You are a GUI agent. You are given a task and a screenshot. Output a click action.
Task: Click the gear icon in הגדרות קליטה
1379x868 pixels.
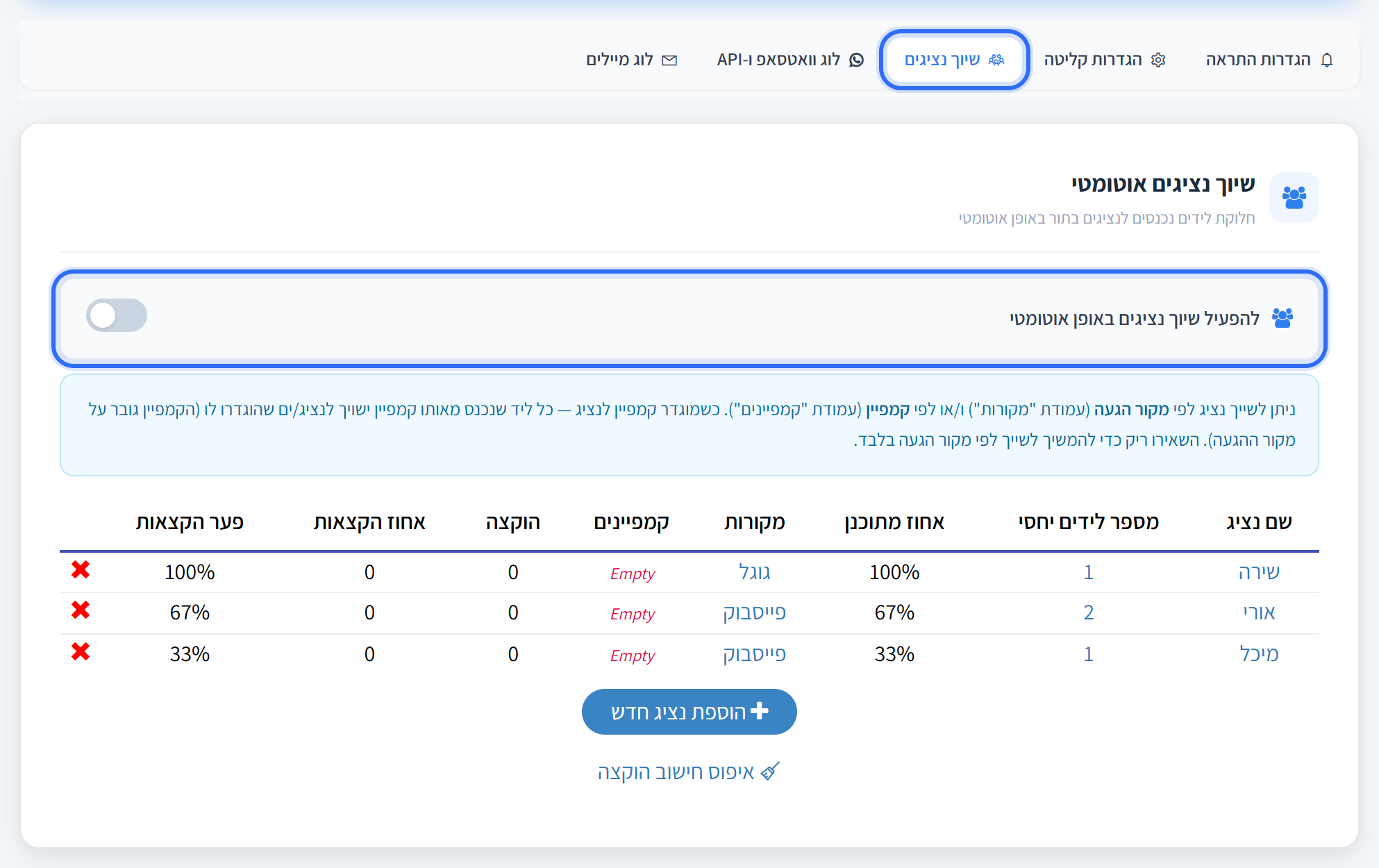[x=1158, y=60]
